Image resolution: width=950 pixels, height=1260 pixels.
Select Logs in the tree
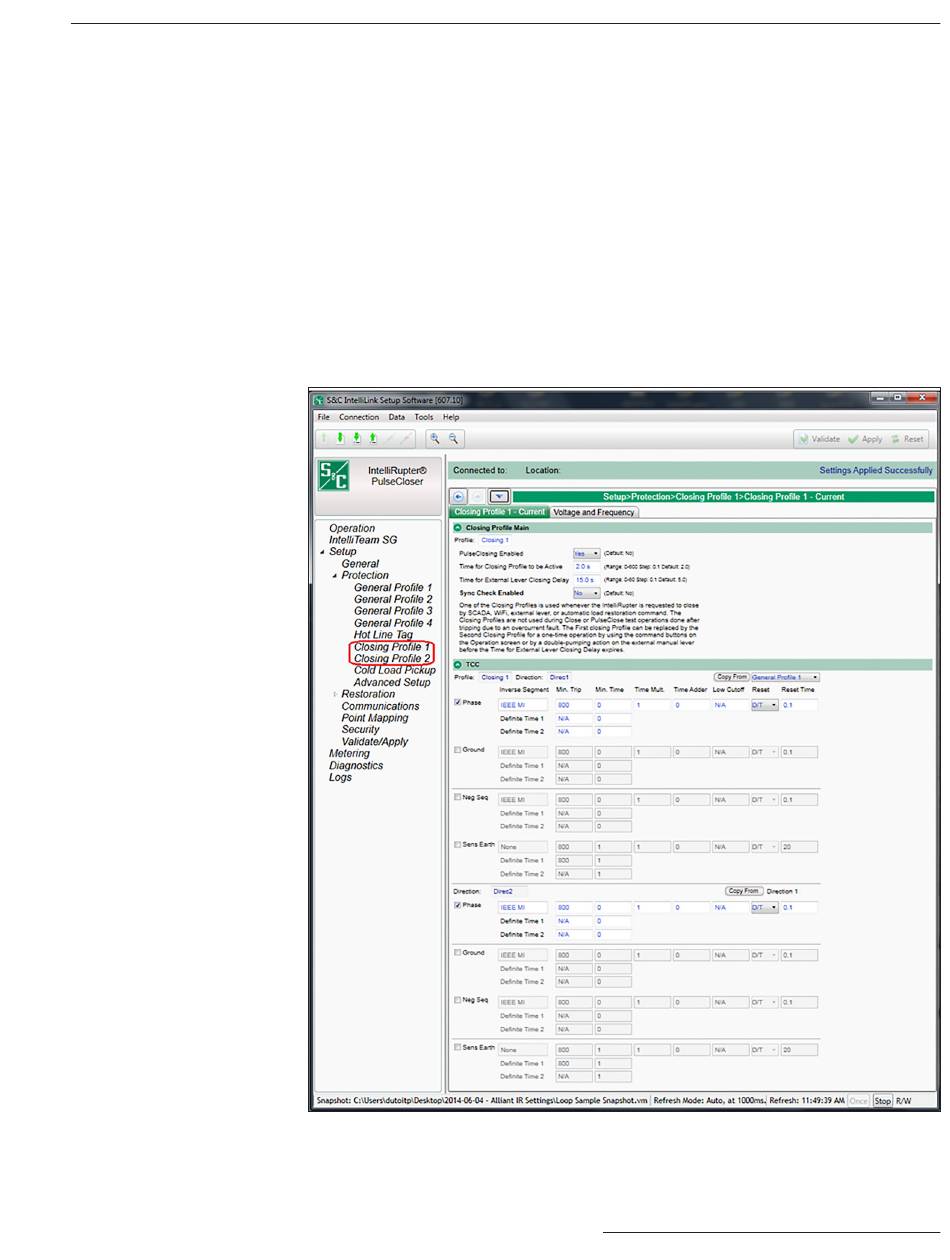point(340,777)
